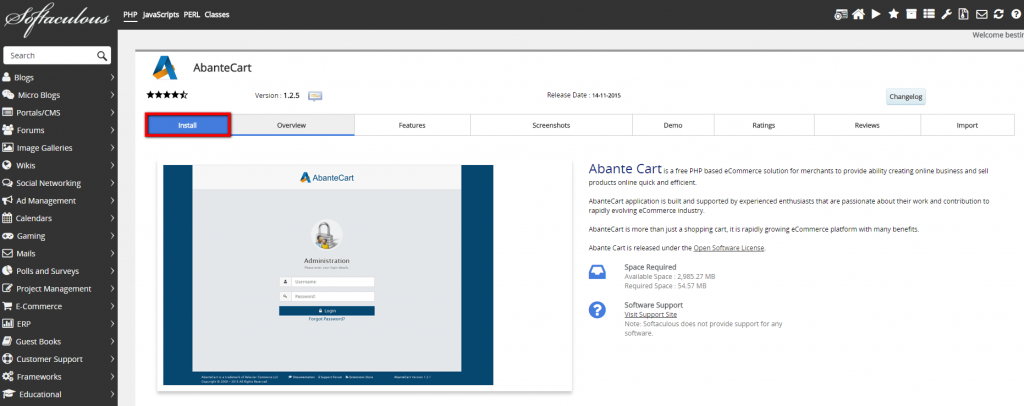The height and width of the screenshot is (406, 1024).
Task: Expand the ERP category arrow
Action: tap(112, 324)
